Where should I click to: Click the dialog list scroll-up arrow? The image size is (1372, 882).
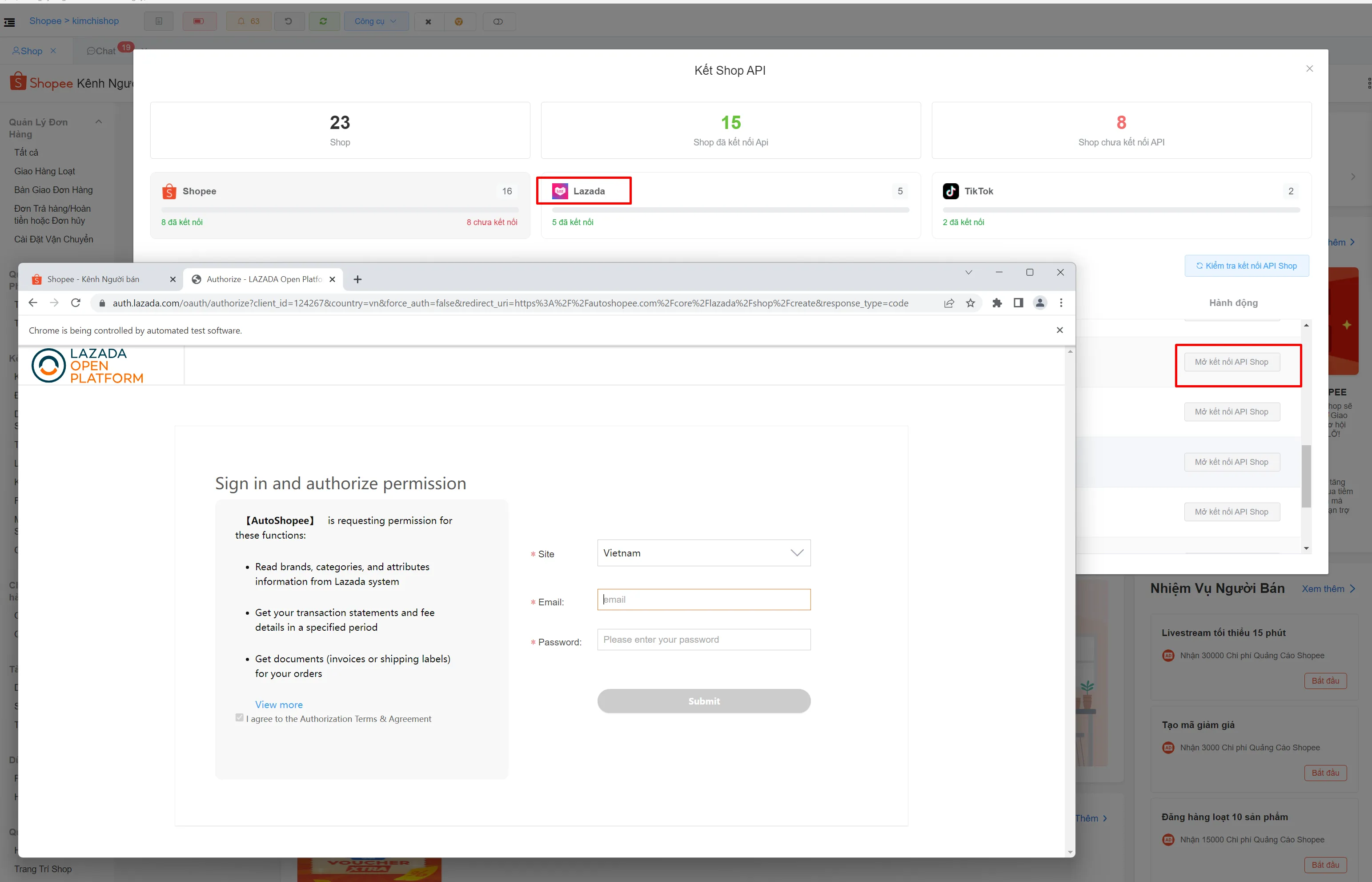(x=1306, y=325)
